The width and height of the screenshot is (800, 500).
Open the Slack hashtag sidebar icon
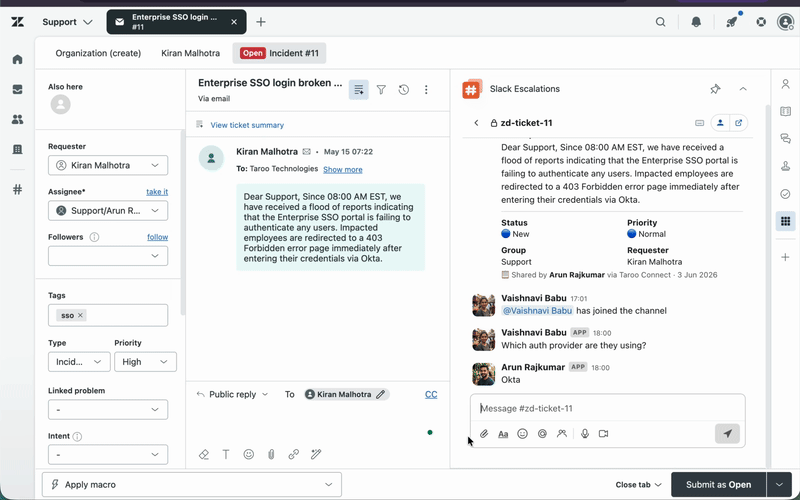tap(17, 189)
